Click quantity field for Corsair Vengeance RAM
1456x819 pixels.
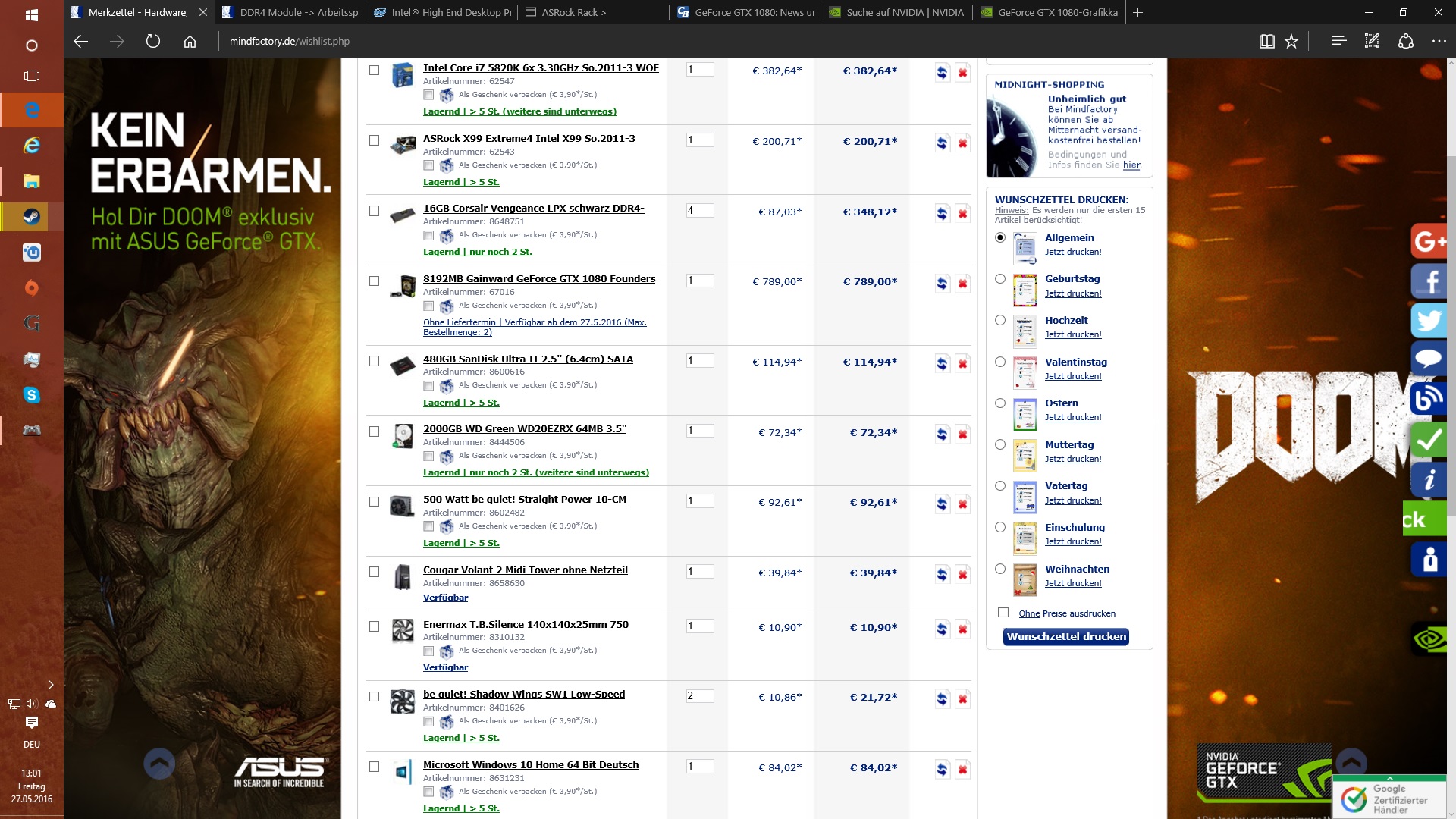[700, 211]
